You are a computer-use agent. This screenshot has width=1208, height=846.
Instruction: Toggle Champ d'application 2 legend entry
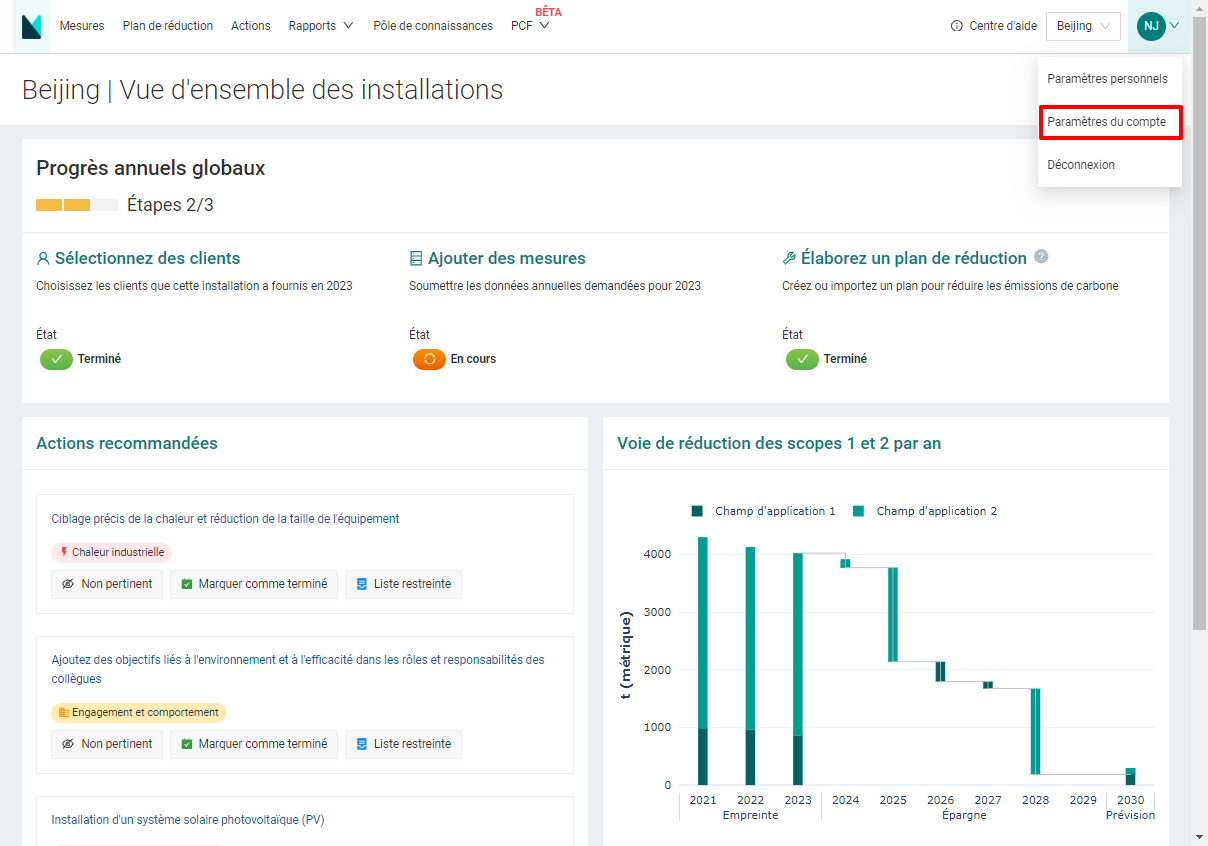pyautogui.click(x=925, y=511)
